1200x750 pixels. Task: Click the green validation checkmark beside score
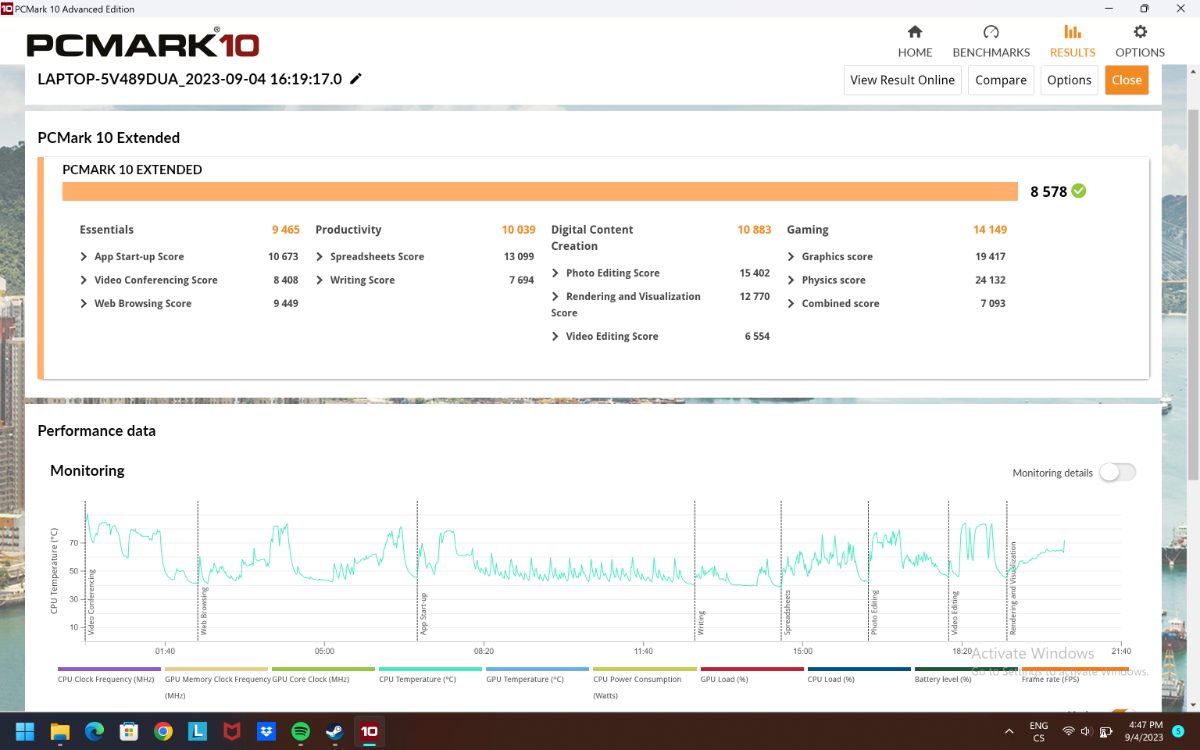[1079, 191]
